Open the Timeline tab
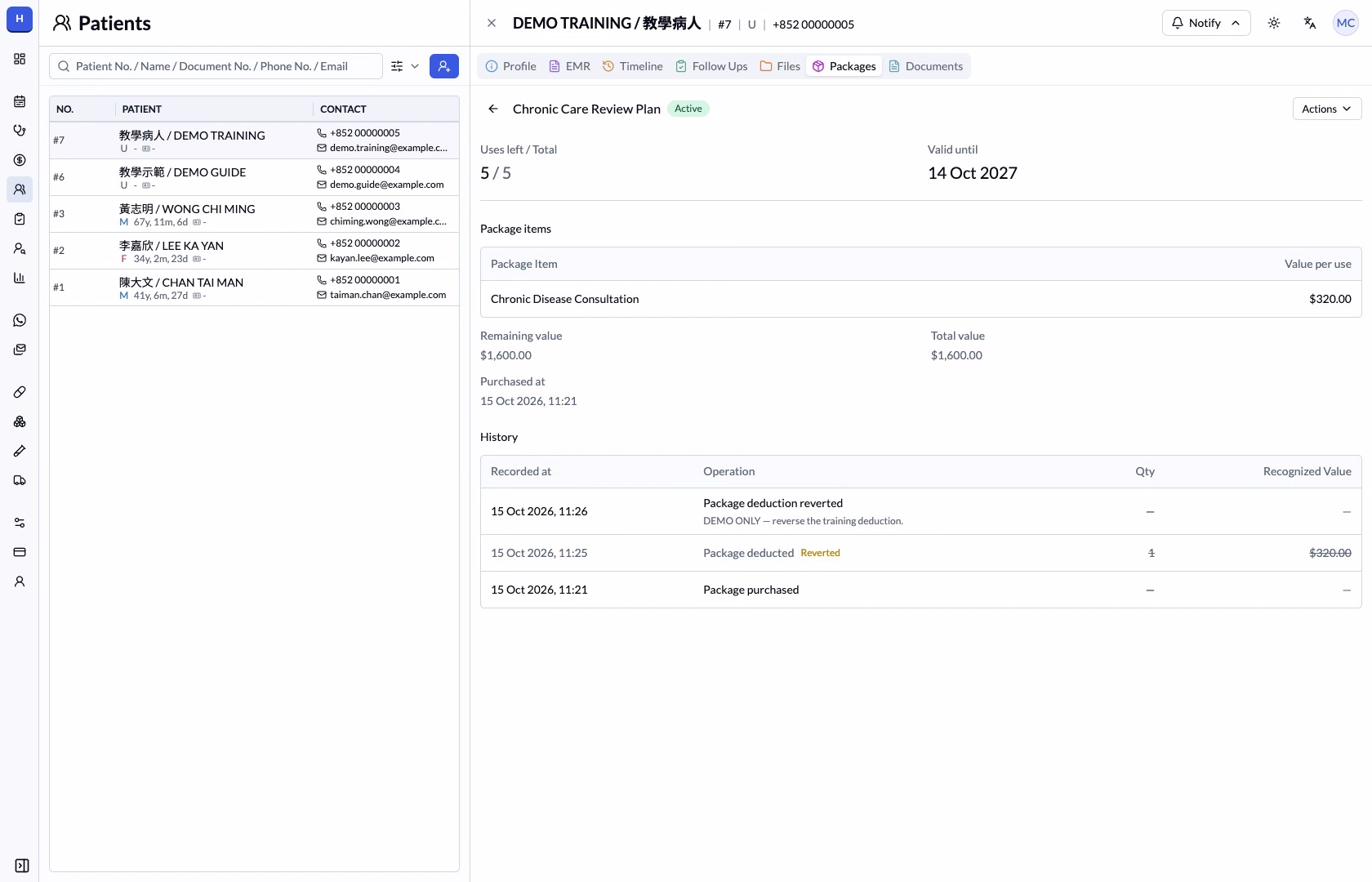 633,66
